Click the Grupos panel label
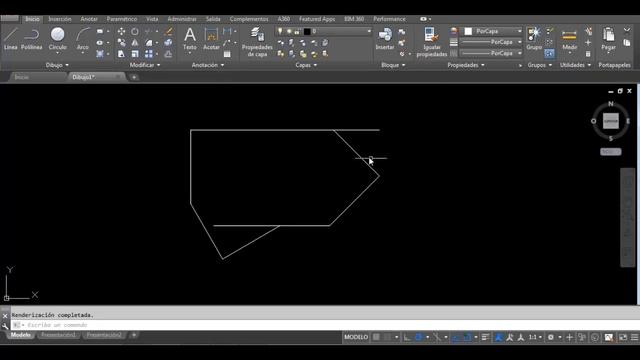640x360 pixels. [x=539, y=65]
